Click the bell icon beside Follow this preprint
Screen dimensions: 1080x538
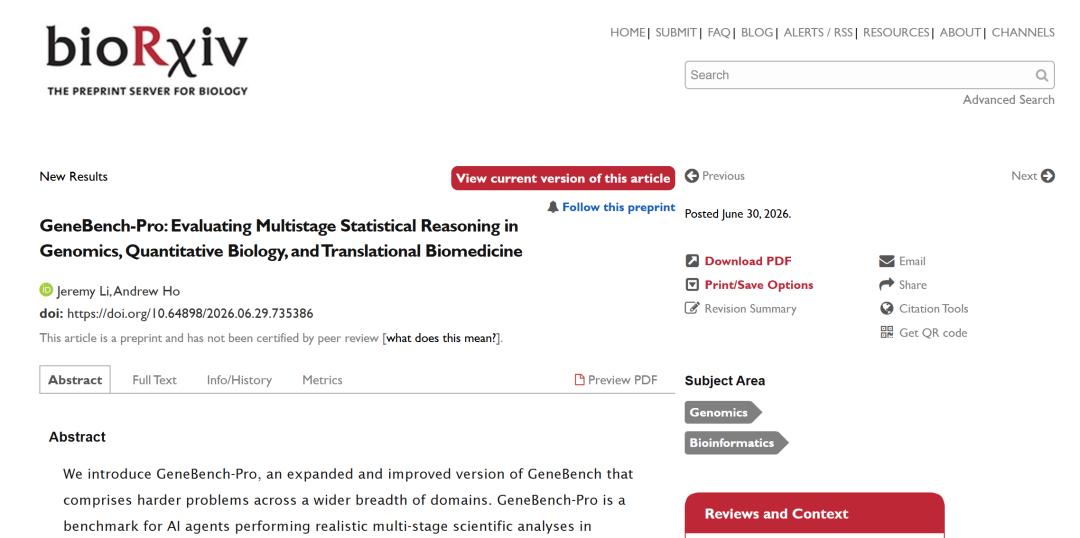(552, 207)
